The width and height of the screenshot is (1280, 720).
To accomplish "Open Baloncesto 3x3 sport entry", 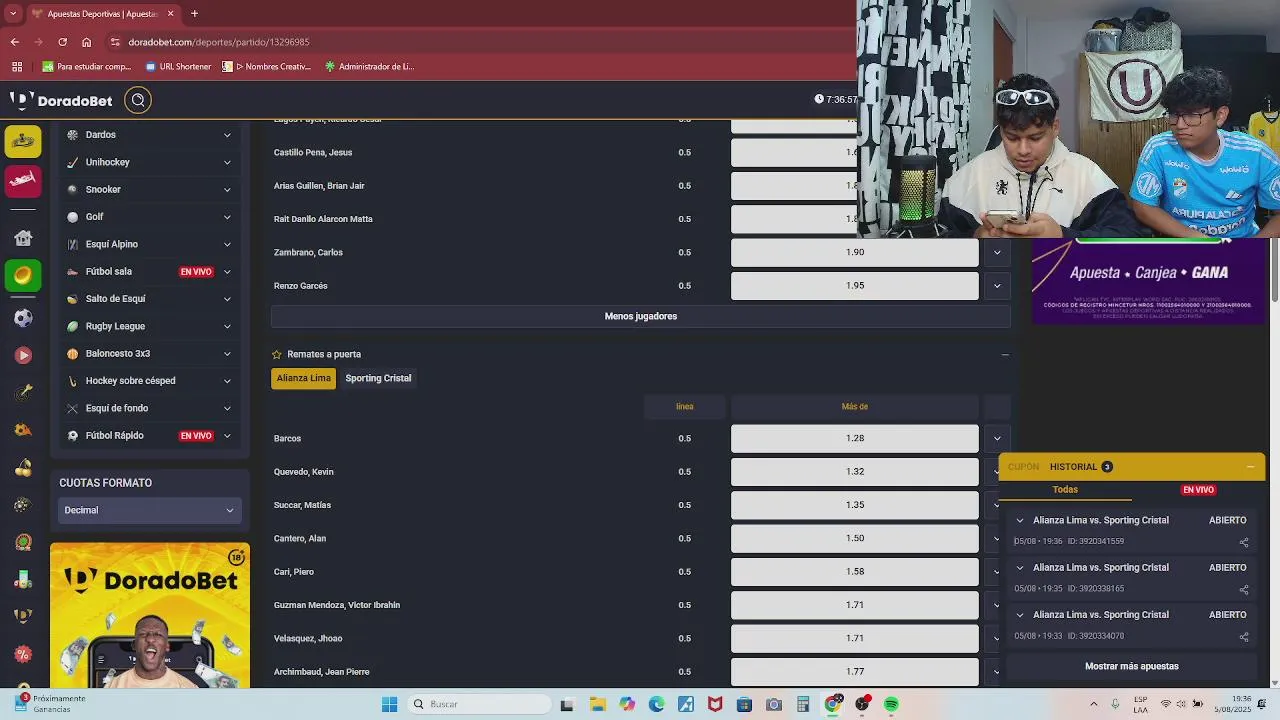I will [149, 354].
